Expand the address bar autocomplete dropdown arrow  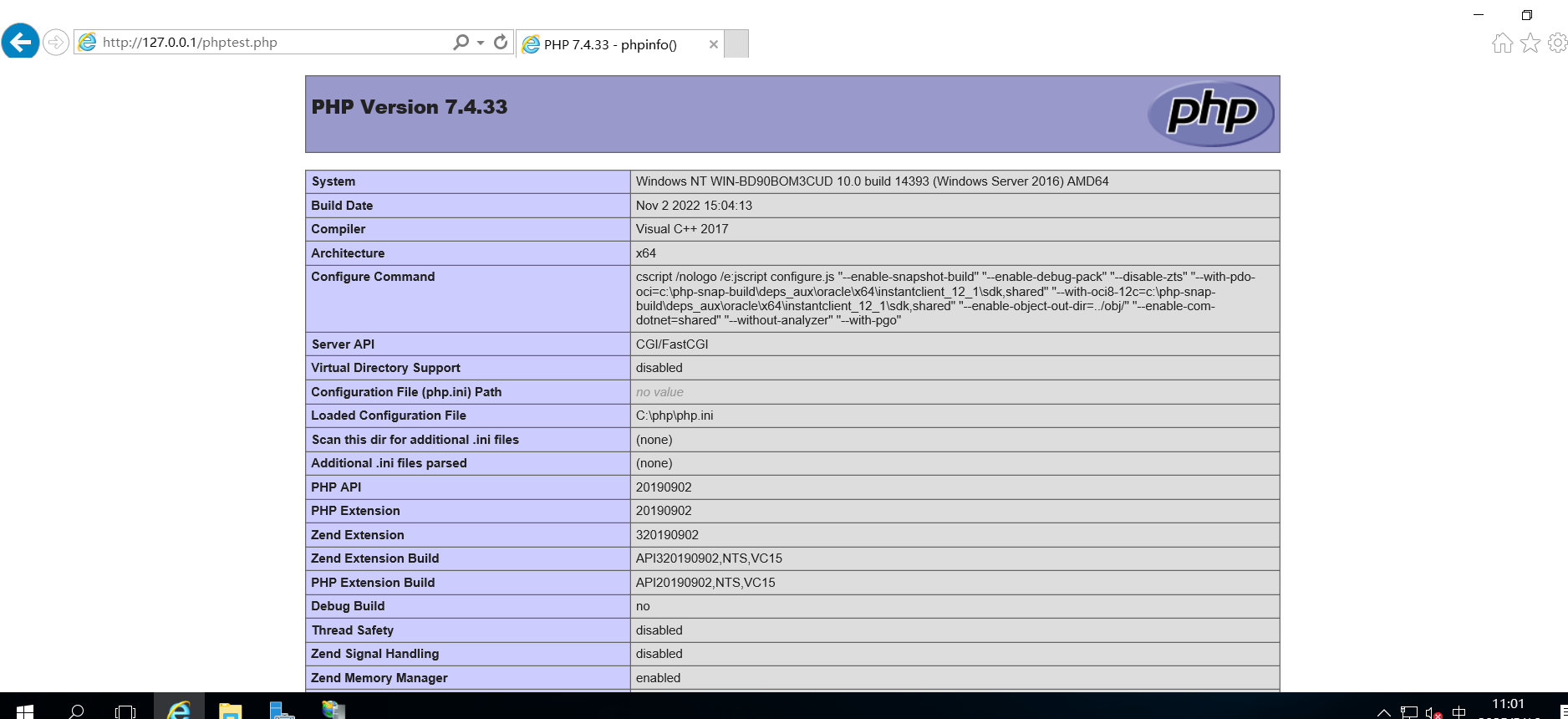click(481, 42)
